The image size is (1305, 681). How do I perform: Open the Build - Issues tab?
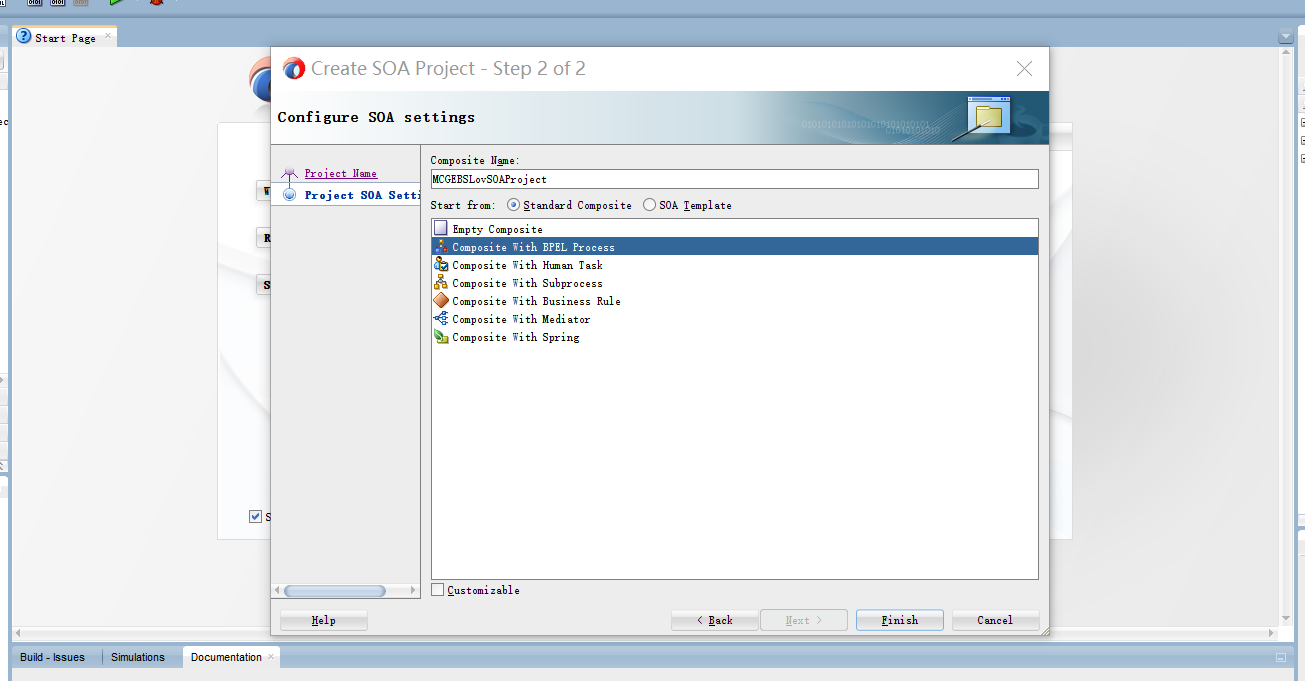52,657
